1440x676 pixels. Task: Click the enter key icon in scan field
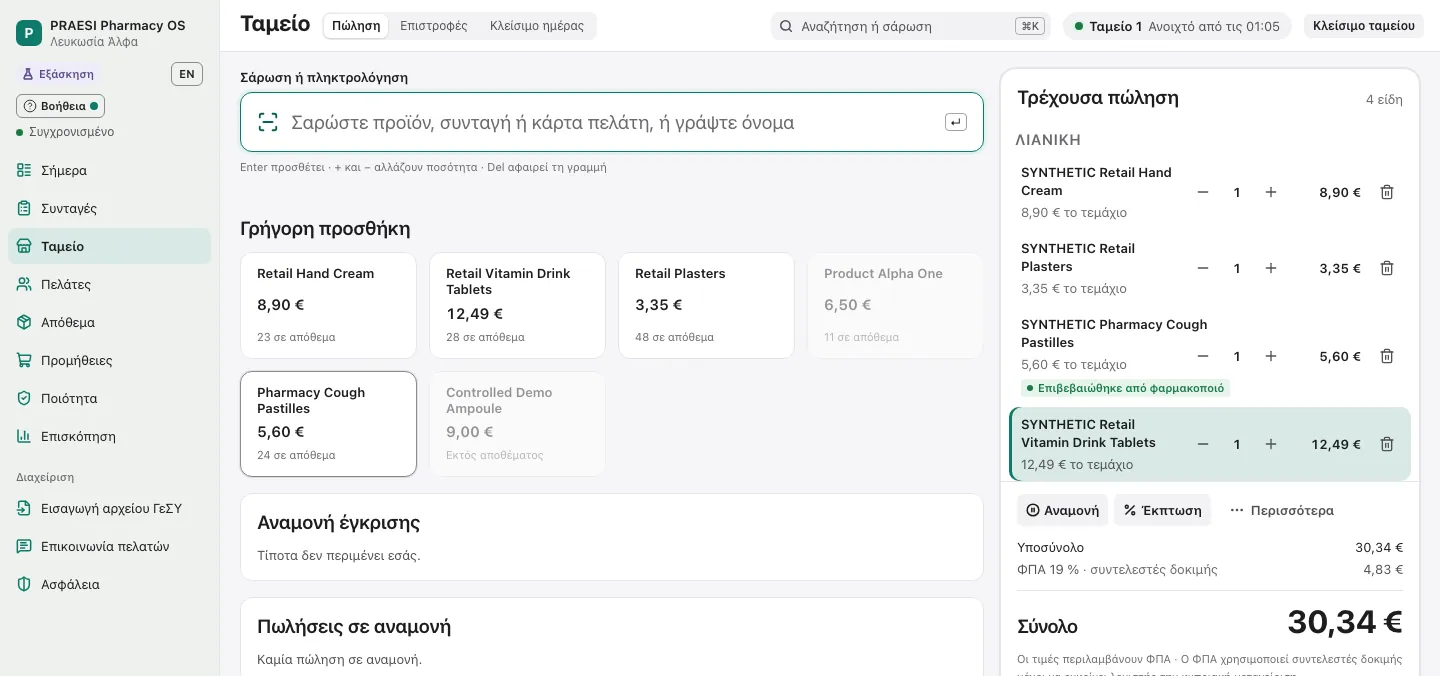pyautogui.click(x=956, y=122)
